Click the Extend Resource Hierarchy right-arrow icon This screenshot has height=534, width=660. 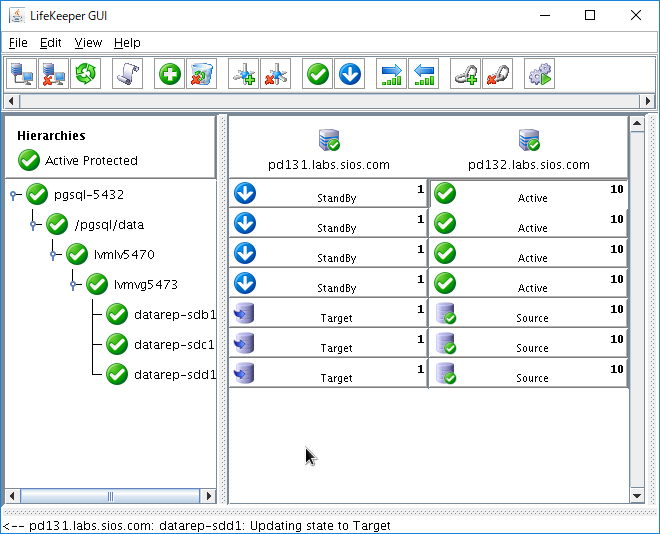[x=391, y=74]
